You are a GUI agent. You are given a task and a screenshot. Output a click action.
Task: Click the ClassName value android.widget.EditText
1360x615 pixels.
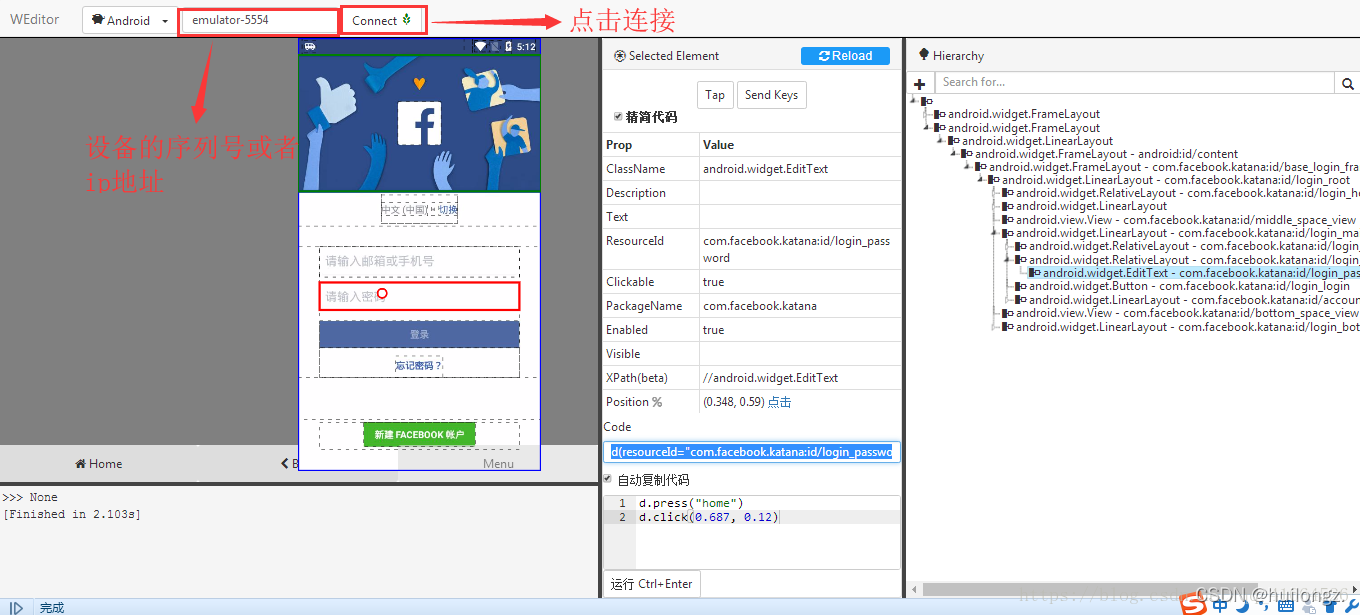click(x=766, y=169)
